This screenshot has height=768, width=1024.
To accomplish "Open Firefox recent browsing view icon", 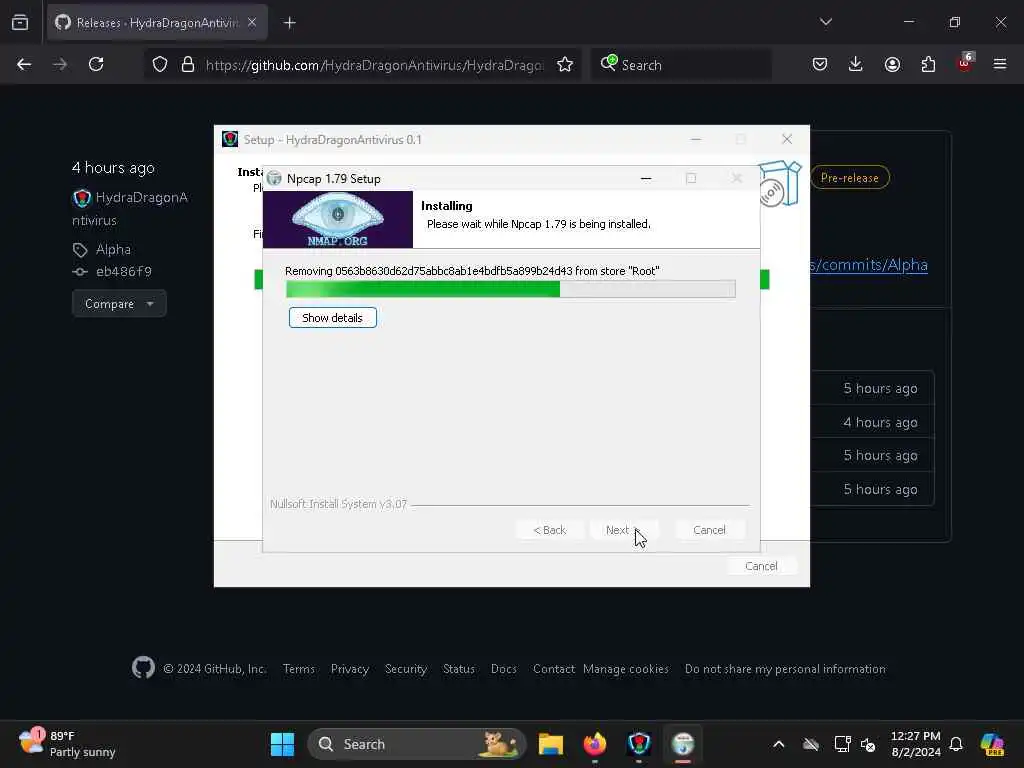I will tap(20, 23).
